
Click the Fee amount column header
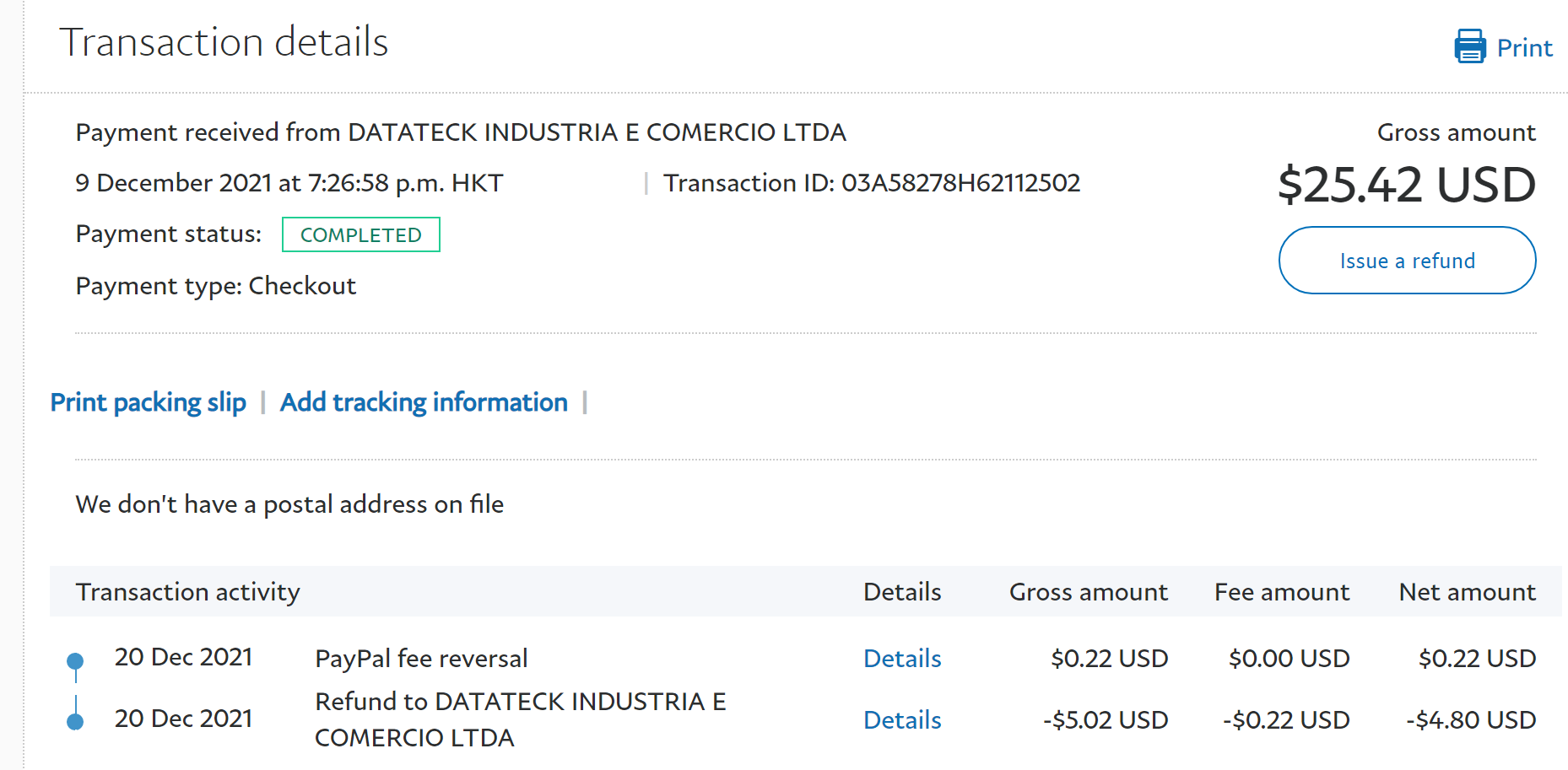tap(1281, 592)
